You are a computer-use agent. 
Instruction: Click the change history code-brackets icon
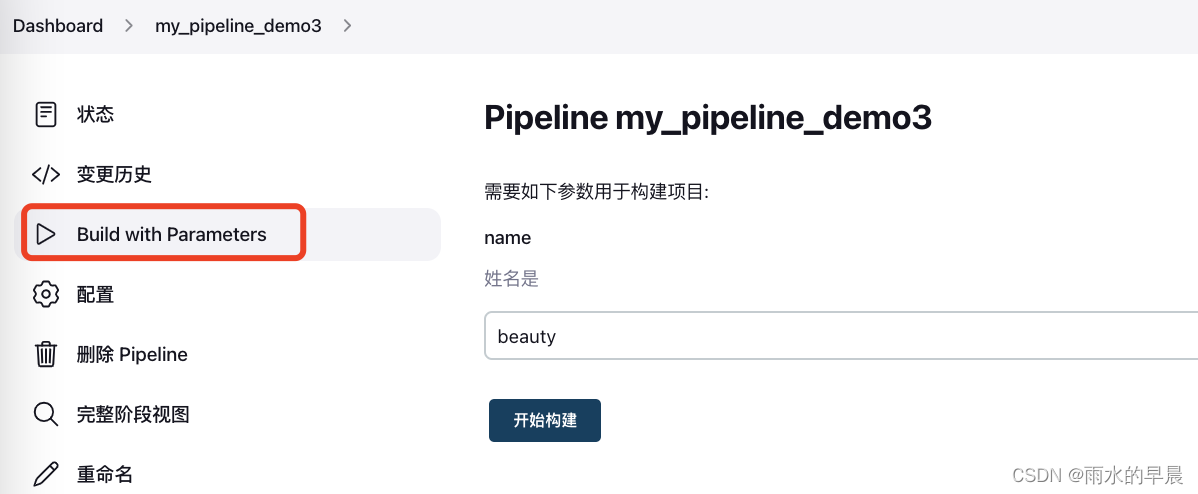click(x=46, y=175)
